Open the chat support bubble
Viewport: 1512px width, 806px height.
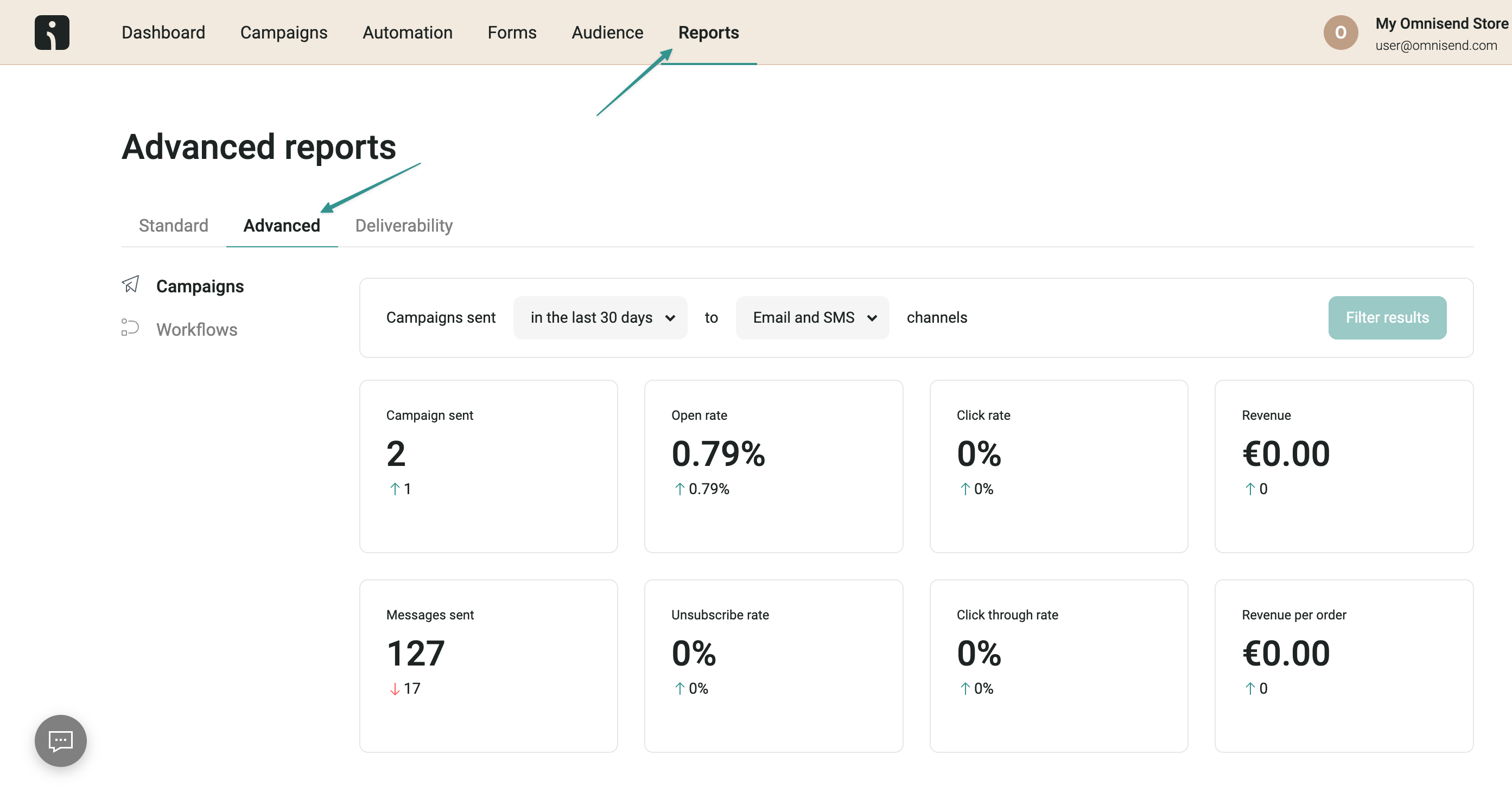click(60, 740)
